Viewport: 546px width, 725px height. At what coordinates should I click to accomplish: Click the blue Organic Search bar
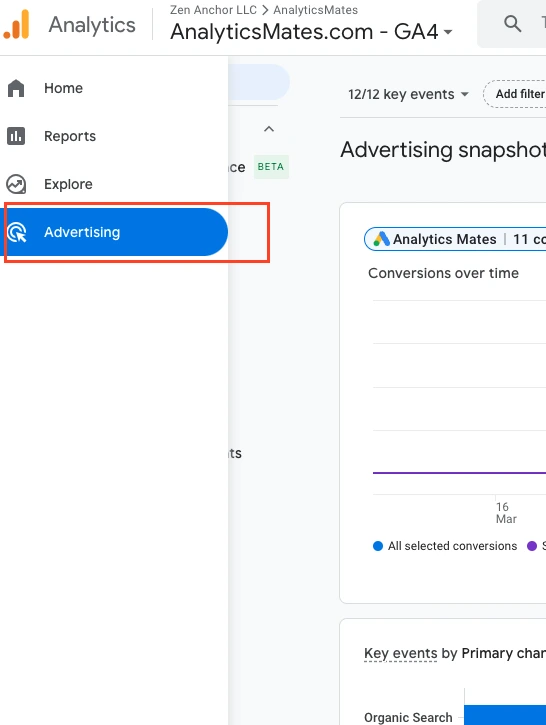click(x=505, y=715)
